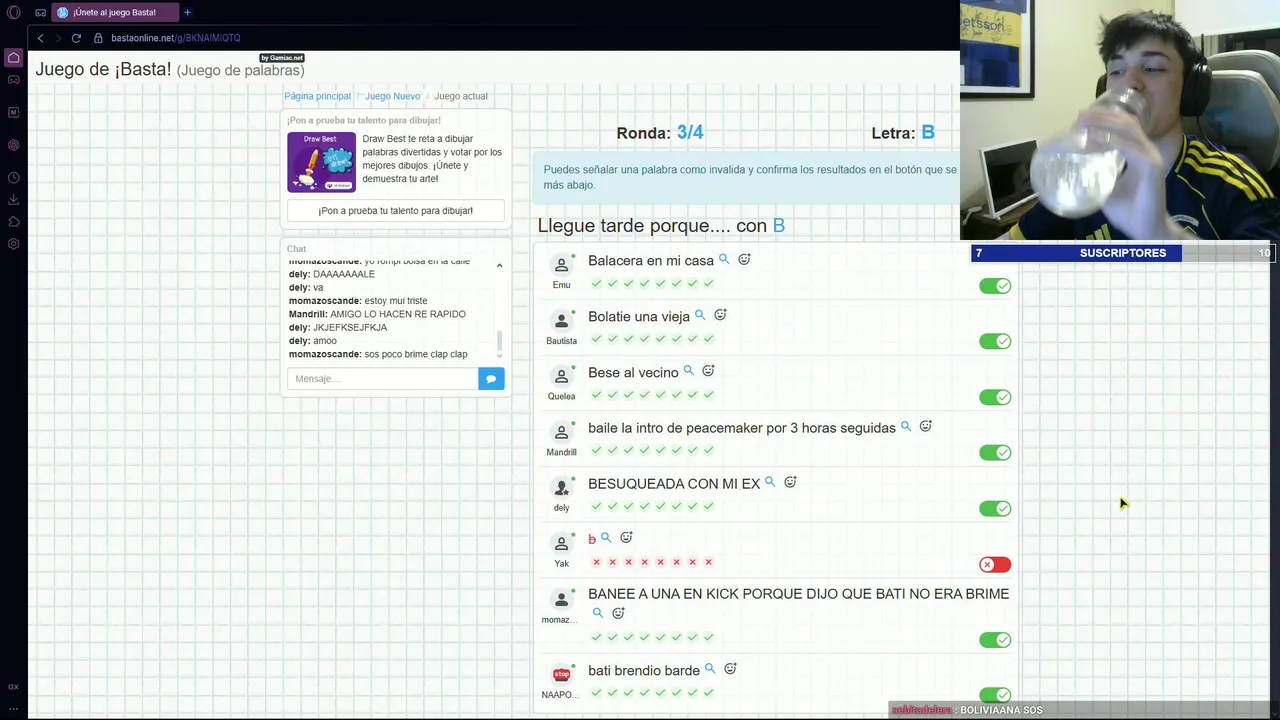Click the GX icon at sidebar bottom
The height and width of the screenshot is (720, 1280).
pyautogui.click(x=13, y=687)
